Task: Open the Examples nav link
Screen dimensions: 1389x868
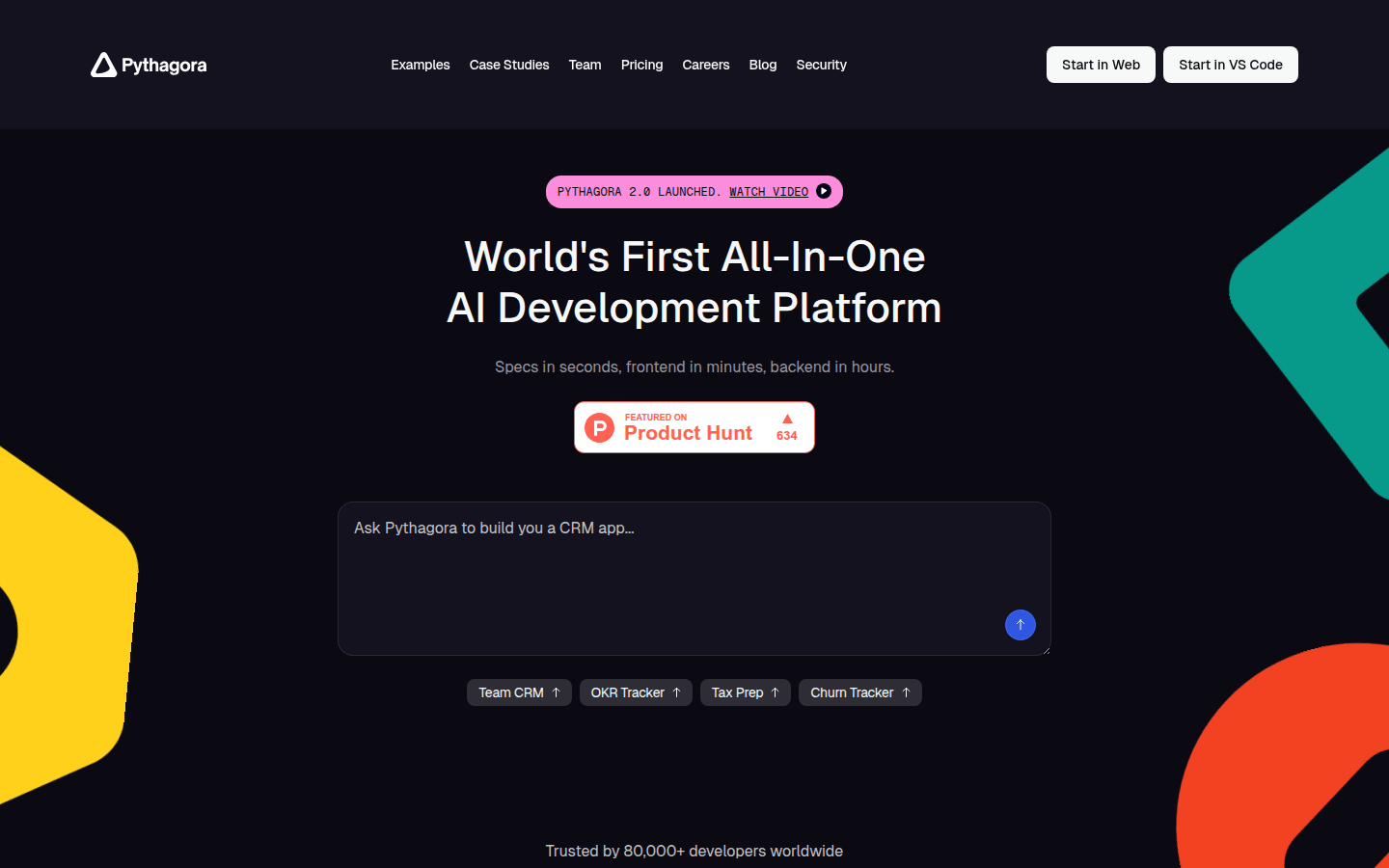Action: [x=420, y=65]
